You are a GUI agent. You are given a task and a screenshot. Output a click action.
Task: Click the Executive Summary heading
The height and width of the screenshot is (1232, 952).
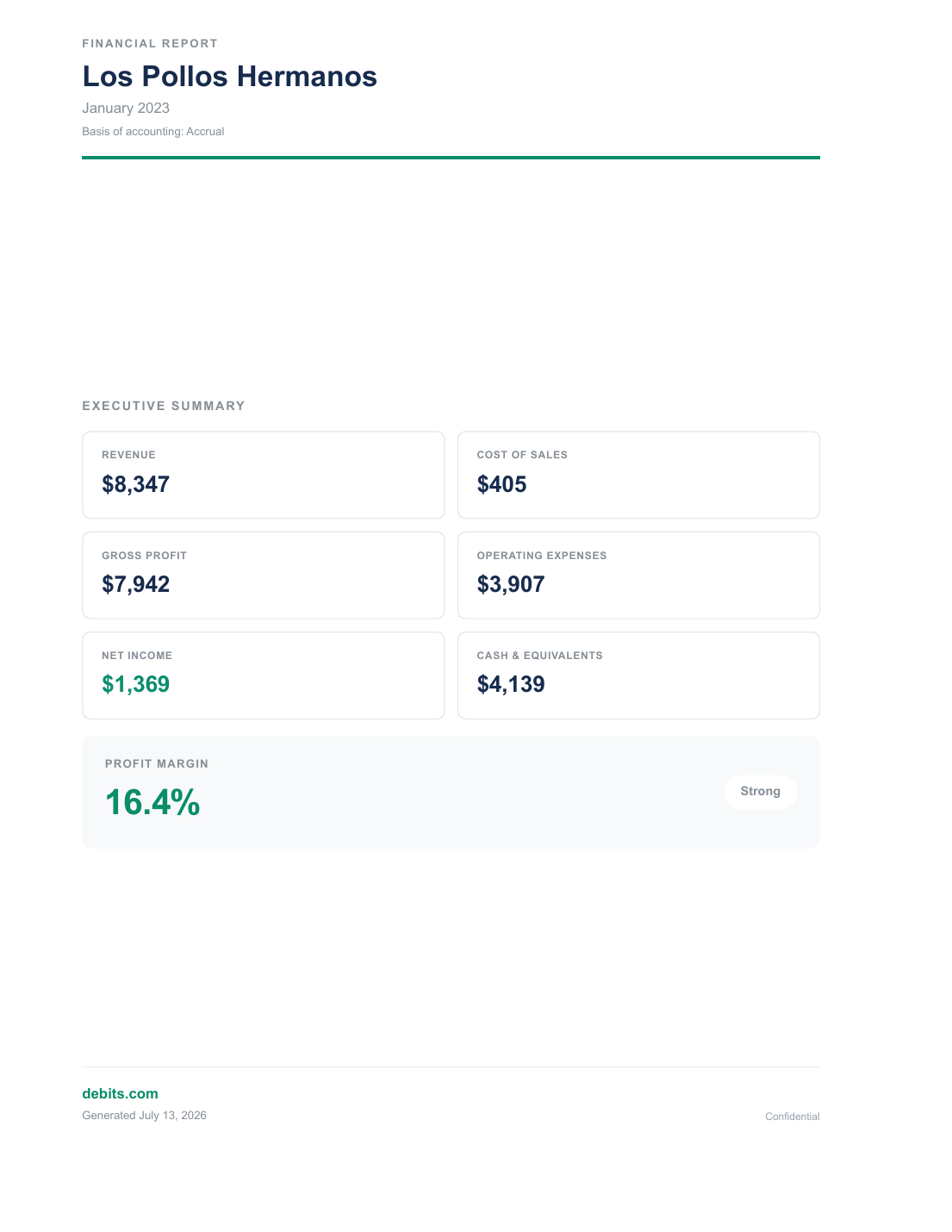[x=164, y=406]
